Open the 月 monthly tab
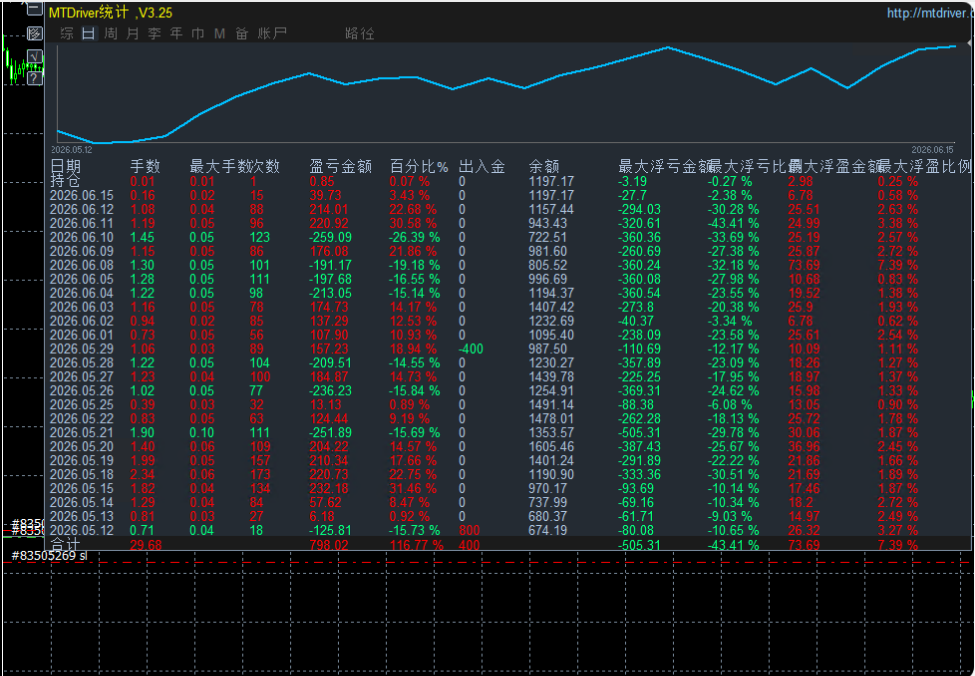This screenshot has width=975, height=676. click(132, 34)
